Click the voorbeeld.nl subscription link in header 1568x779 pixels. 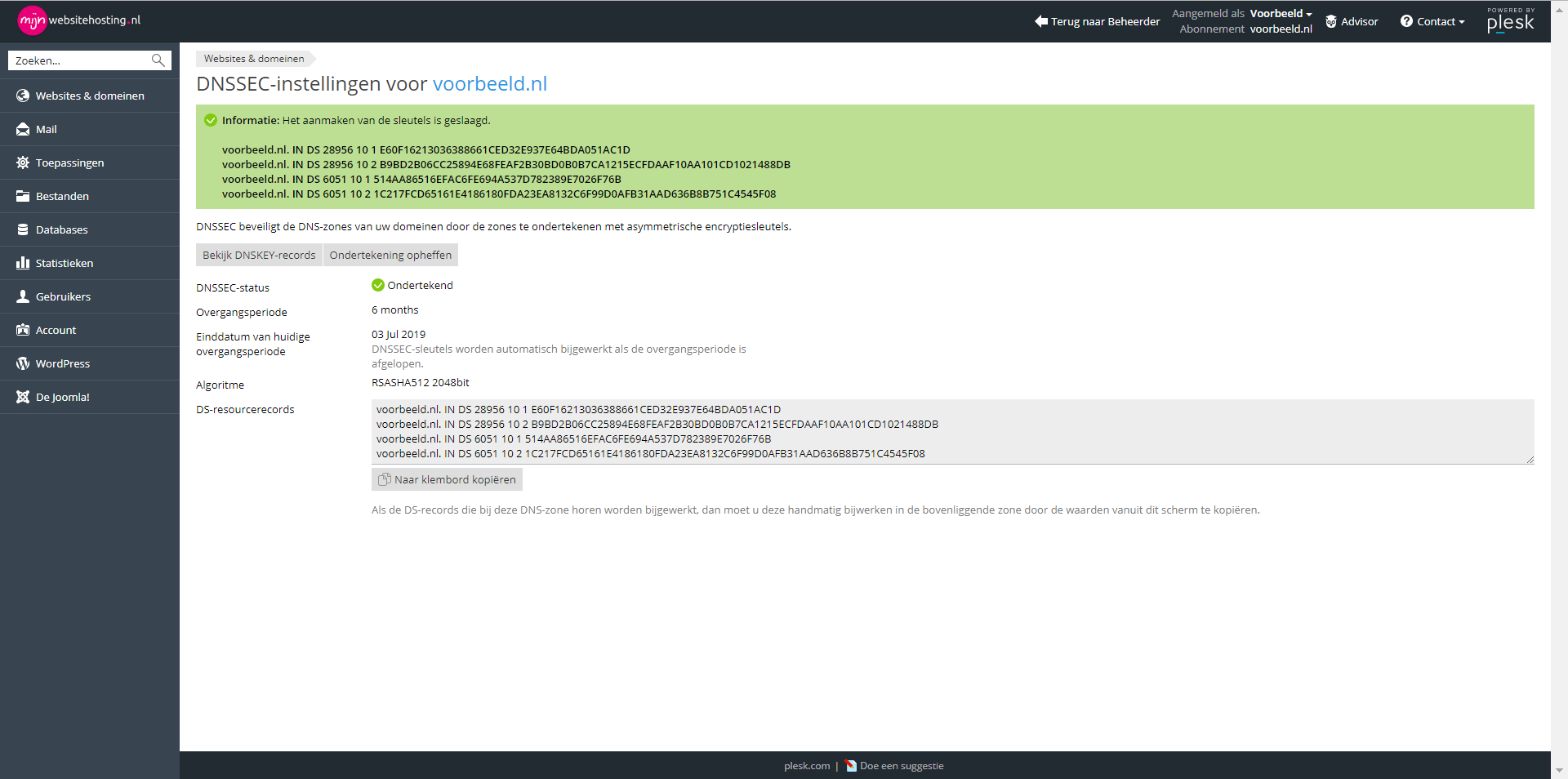pyautogui.click(x=1281, y=29)
